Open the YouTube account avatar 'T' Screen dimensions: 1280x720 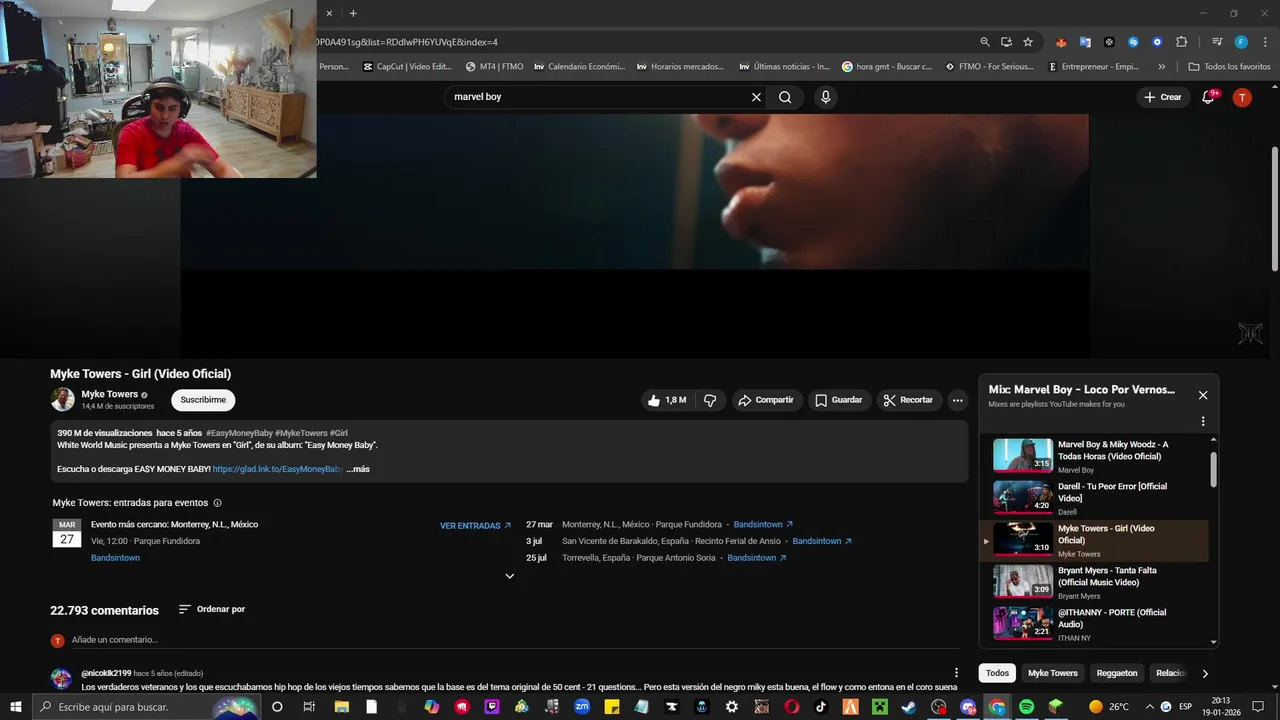(x=1242, y=97)
